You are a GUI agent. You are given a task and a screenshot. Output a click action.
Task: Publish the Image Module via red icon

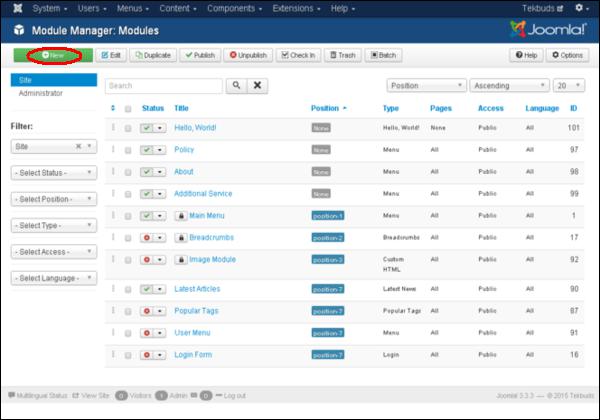click(x=147, y=260)
